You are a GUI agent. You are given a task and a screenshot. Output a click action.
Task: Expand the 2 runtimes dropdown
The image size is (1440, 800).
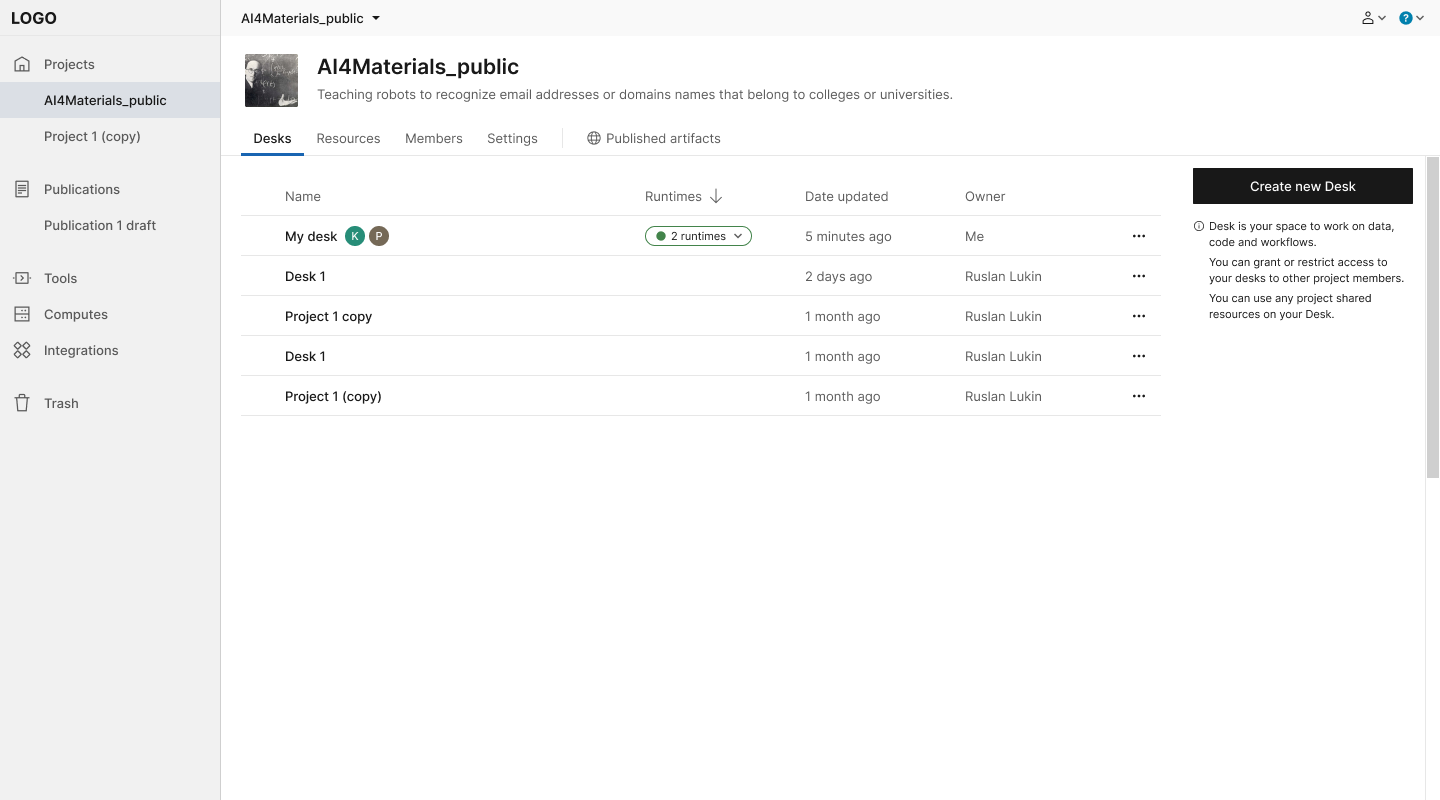click(x=698, y=236)
